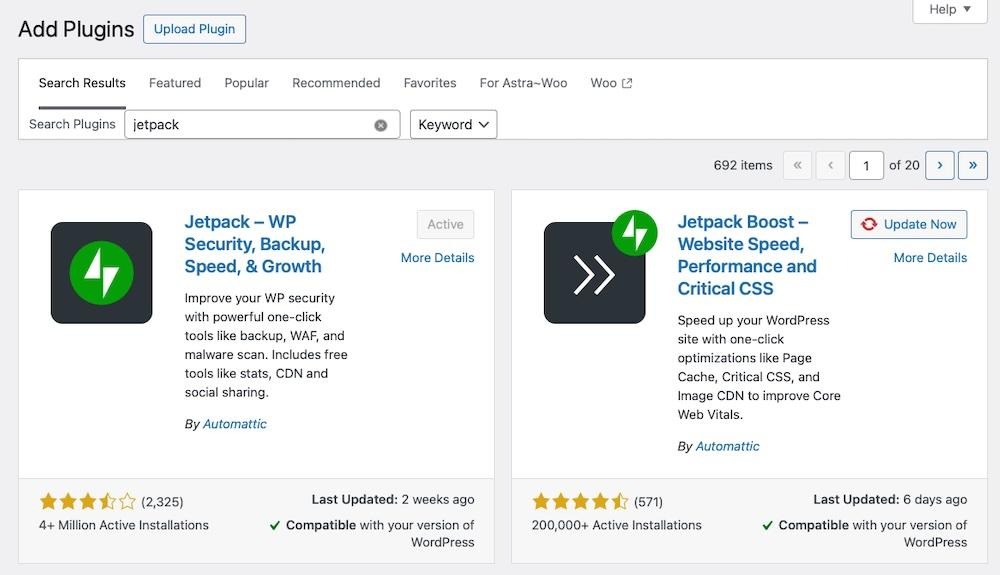View More Details for Jetpack Boost

click(930, 258)
